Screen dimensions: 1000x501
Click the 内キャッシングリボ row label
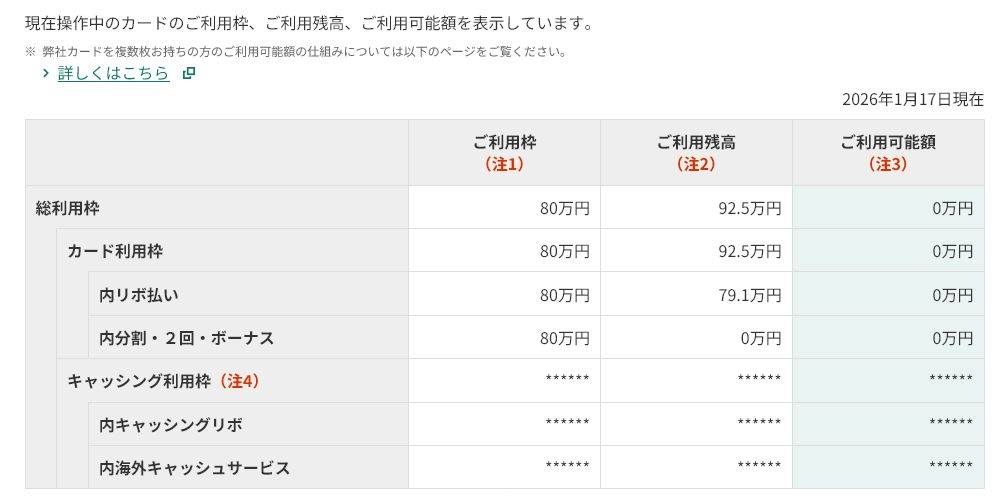pyautogui.click(x=170, y=425)
